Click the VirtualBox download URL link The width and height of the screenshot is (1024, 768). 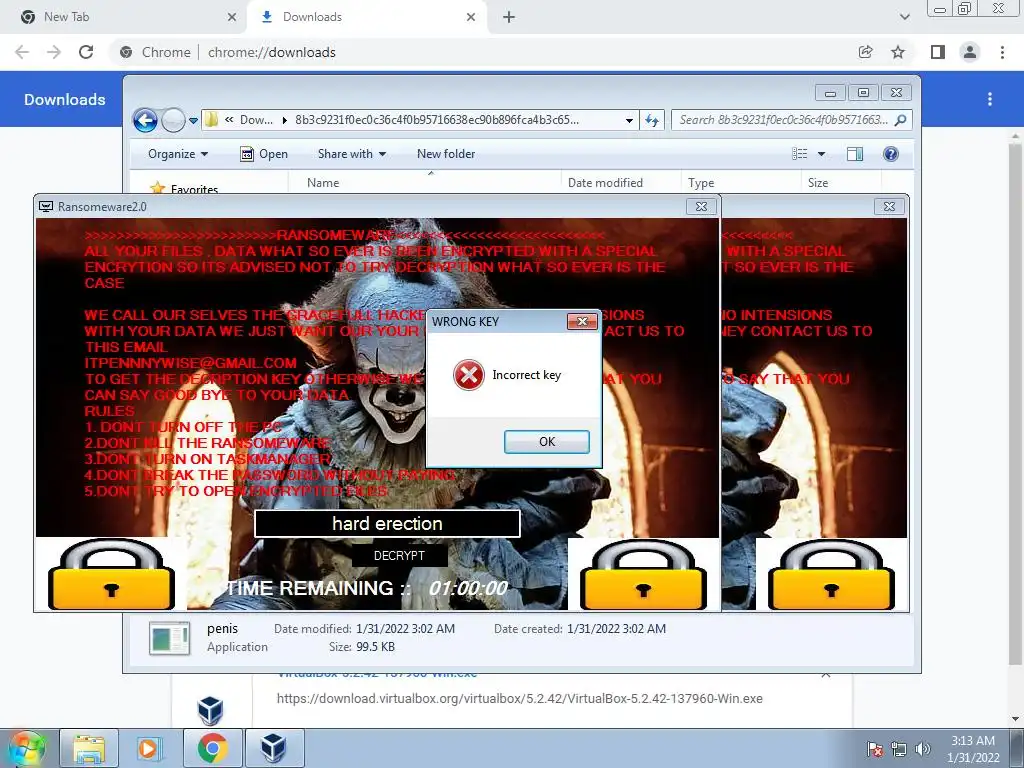(x=519, y=699)
